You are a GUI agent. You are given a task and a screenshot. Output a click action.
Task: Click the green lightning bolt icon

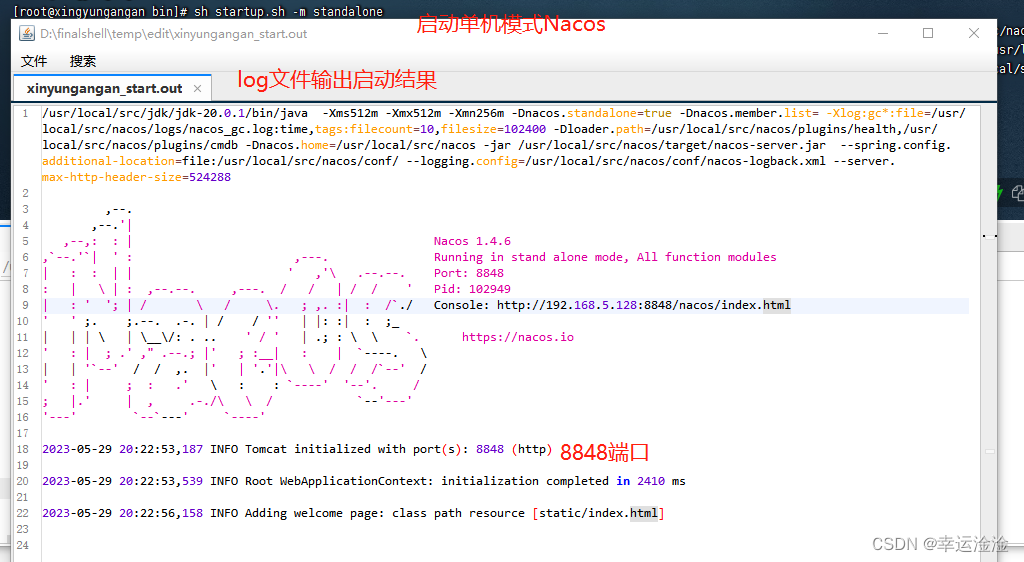click(1000, 192)
